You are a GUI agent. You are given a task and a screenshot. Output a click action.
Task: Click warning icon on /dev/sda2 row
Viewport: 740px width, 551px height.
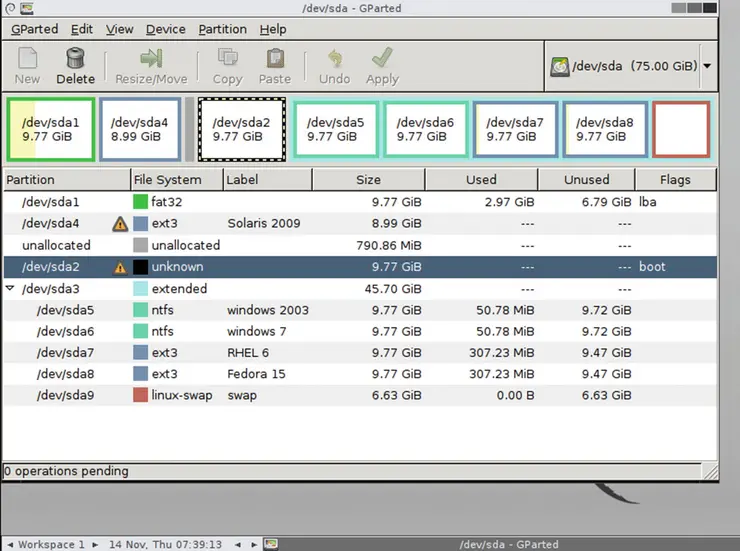click(120, 267)
